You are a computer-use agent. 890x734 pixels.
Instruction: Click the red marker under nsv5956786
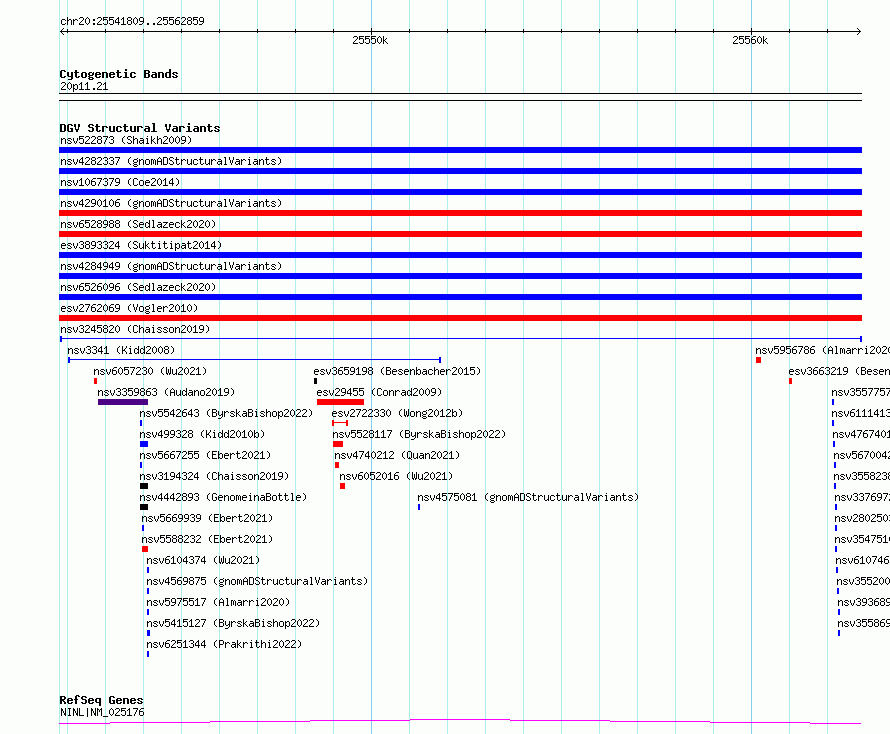758,360
